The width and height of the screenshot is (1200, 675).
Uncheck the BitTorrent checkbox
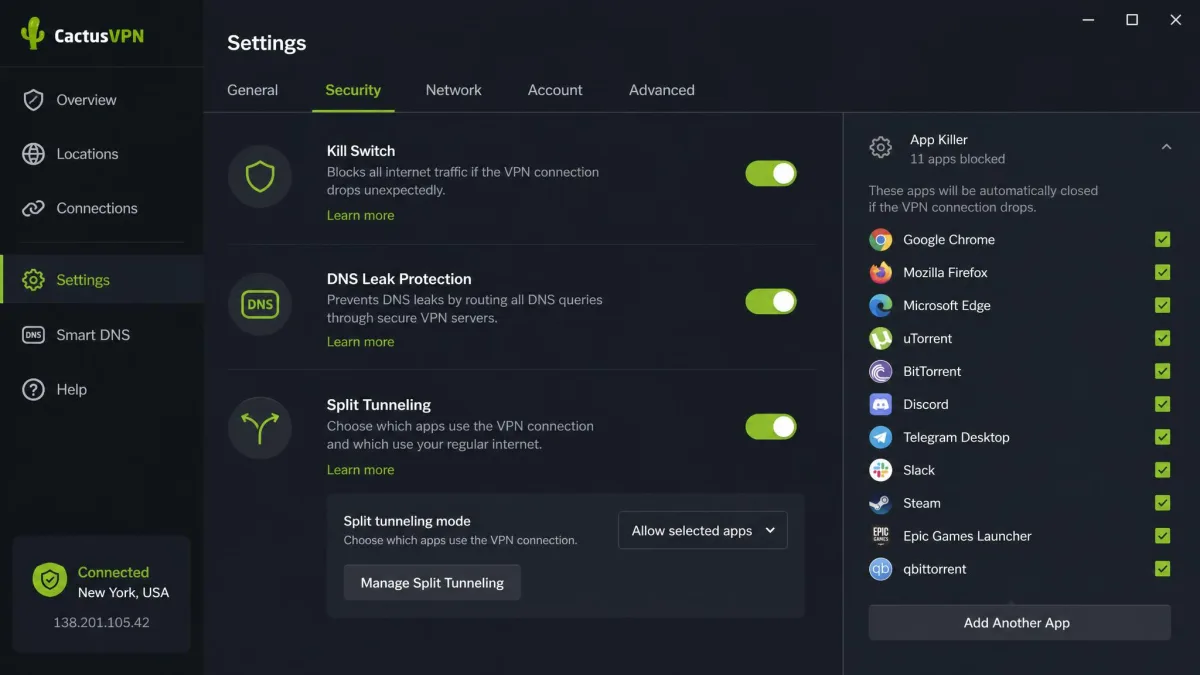pos(1163,371)
